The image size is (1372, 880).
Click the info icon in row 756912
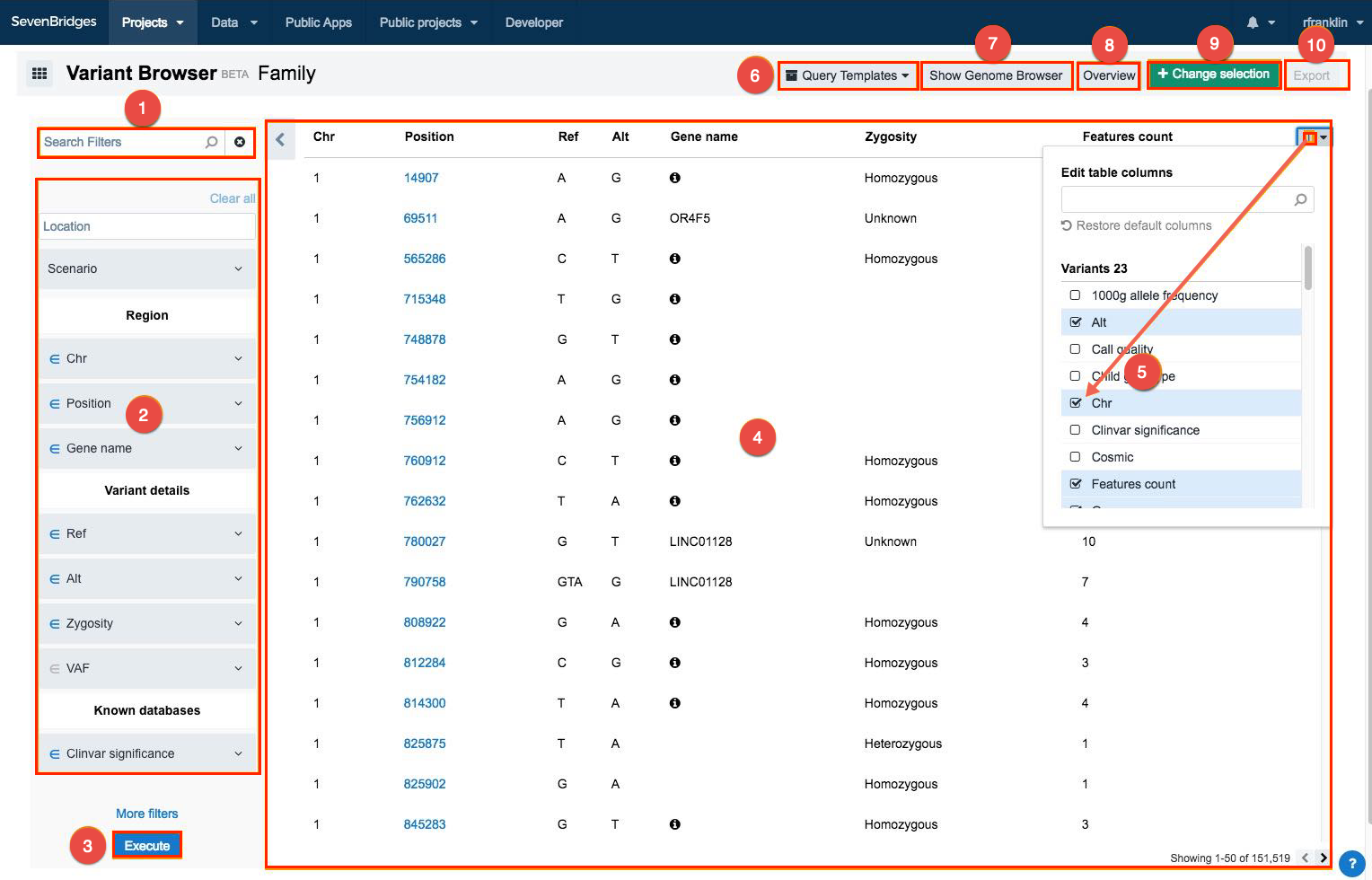coord(675,420)
